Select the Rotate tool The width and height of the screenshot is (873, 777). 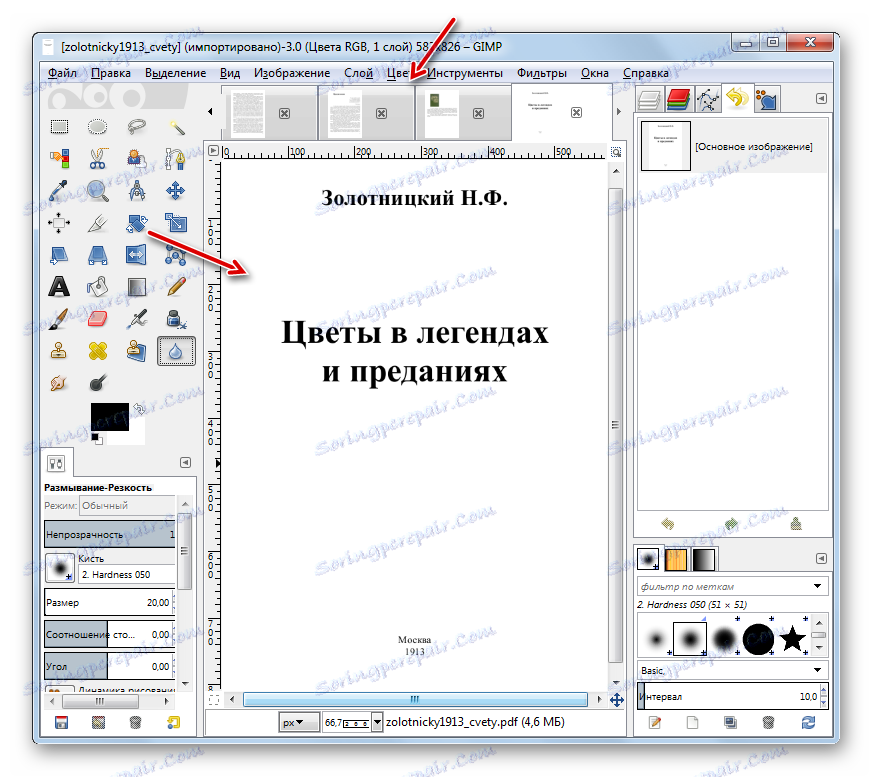click(x=136, y=223)
